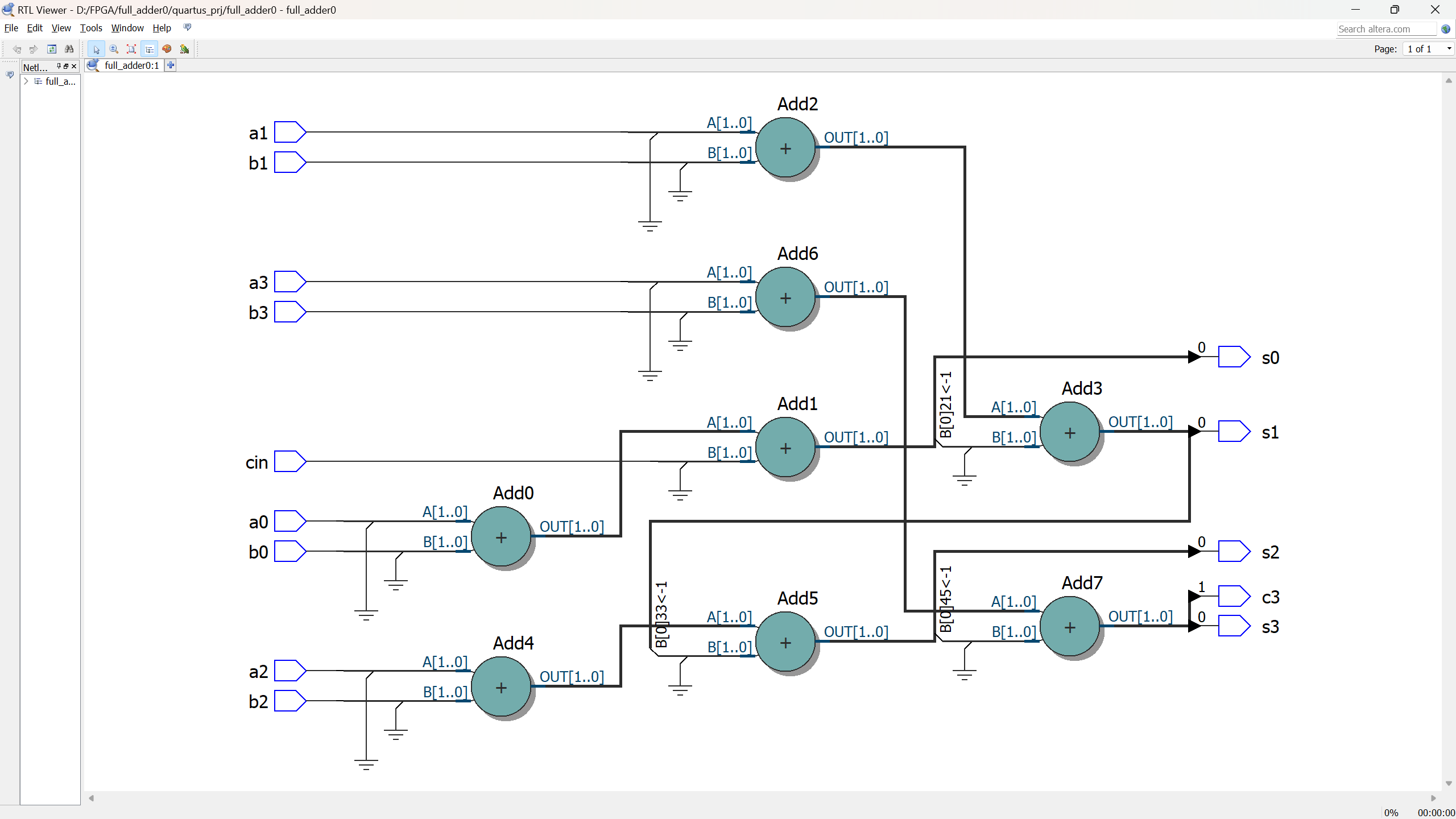Click the Search altera.com input field
1456x819 pixels.
[1387, 29]
